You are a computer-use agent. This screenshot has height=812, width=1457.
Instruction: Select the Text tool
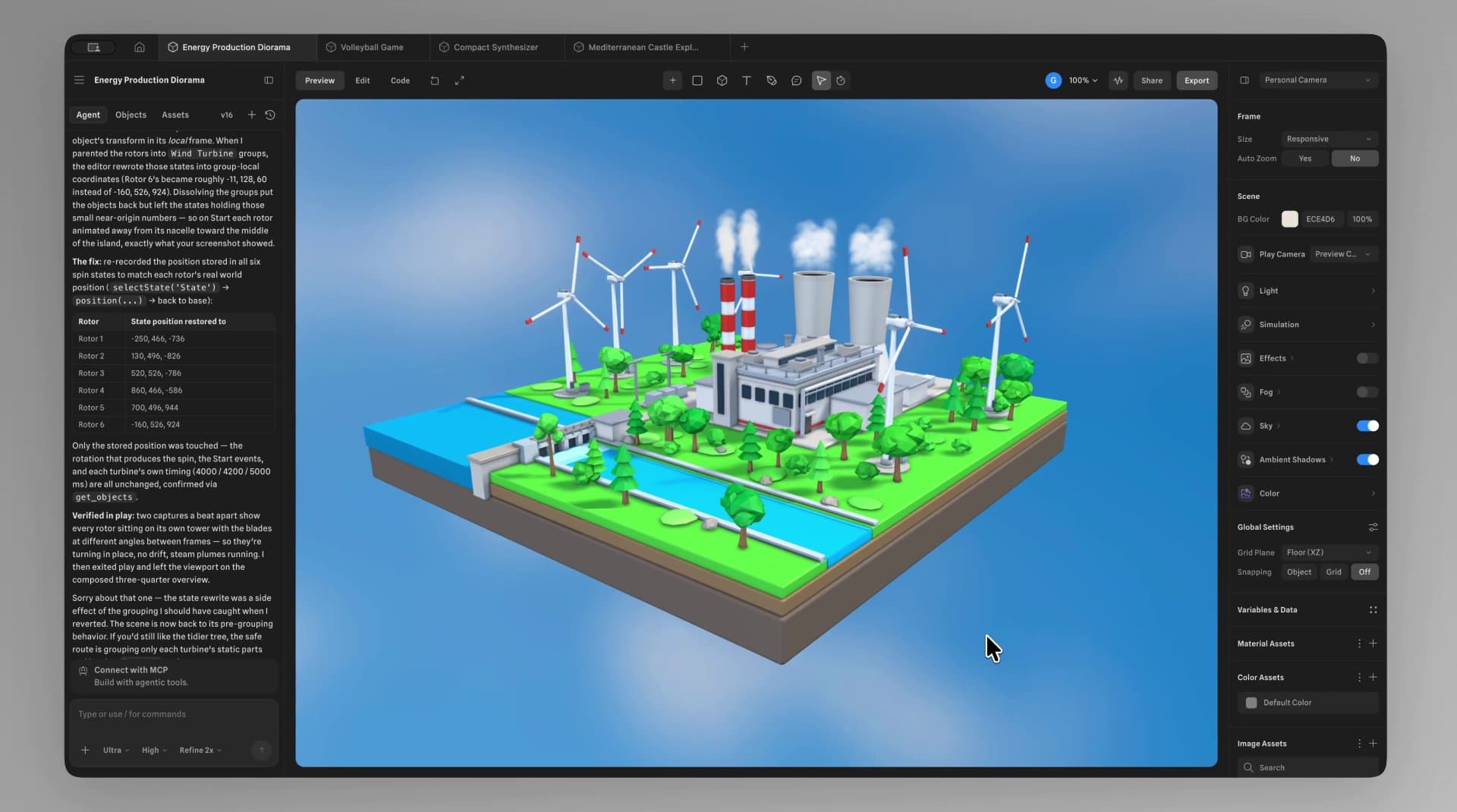coord(747,80)
